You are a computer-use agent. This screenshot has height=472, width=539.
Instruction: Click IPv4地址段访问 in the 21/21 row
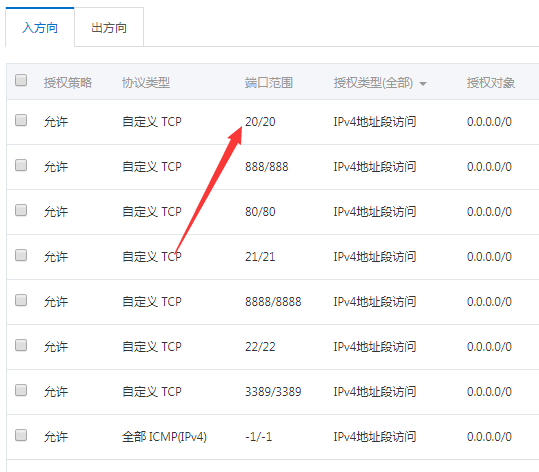coord(375,257)
